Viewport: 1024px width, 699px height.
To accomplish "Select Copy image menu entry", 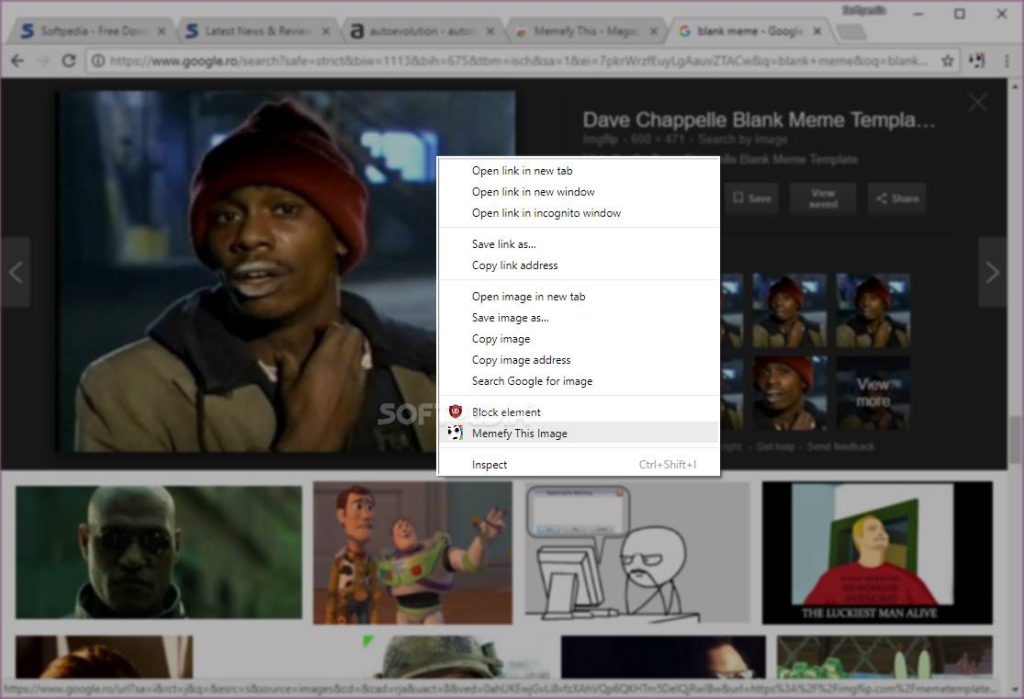I will click(x=579, y=338).
